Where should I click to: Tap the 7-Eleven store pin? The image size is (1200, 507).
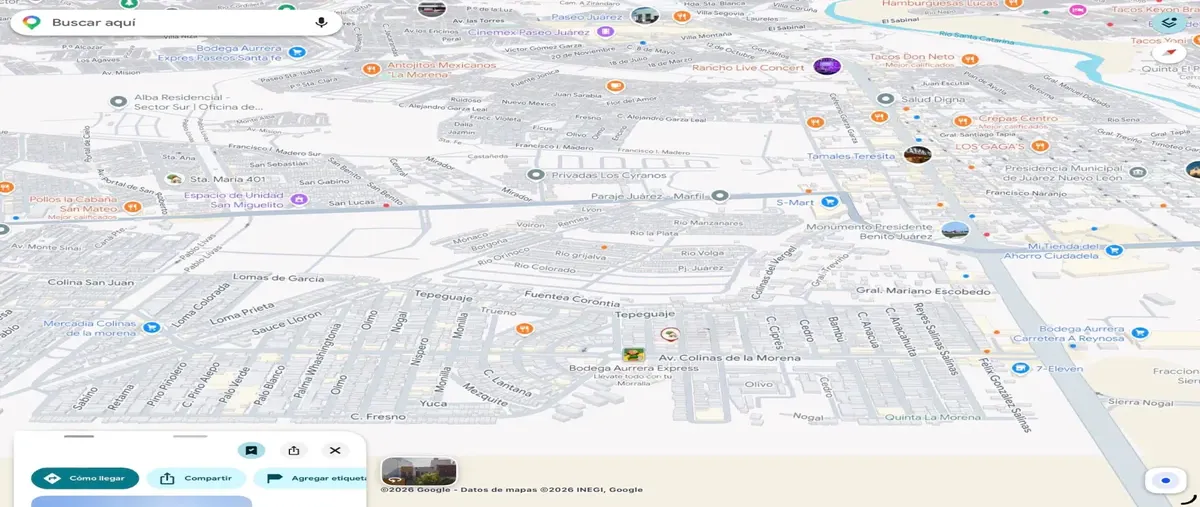[1019, 369]
